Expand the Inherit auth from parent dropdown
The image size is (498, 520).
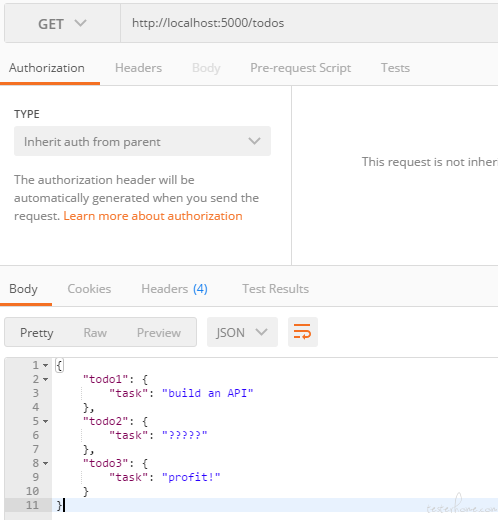tap(142, 141)
